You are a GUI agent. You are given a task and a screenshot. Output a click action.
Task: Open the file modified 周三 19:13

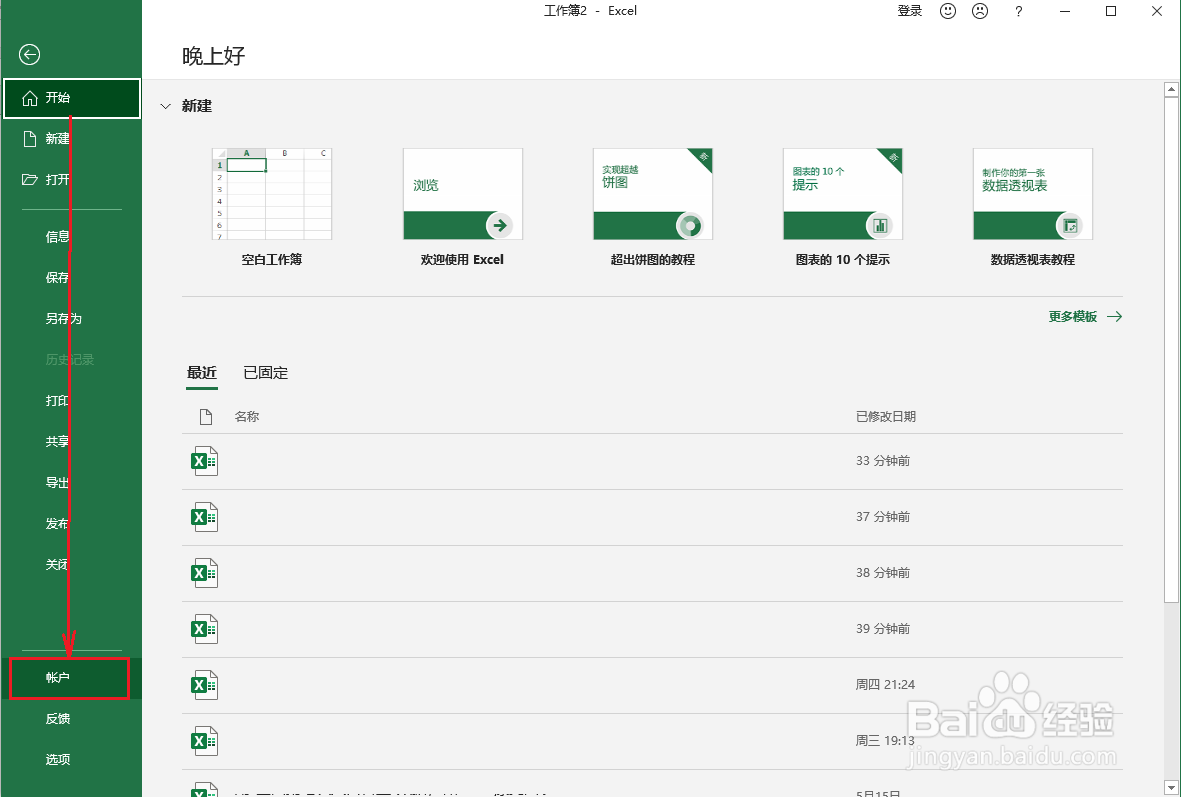652,741
